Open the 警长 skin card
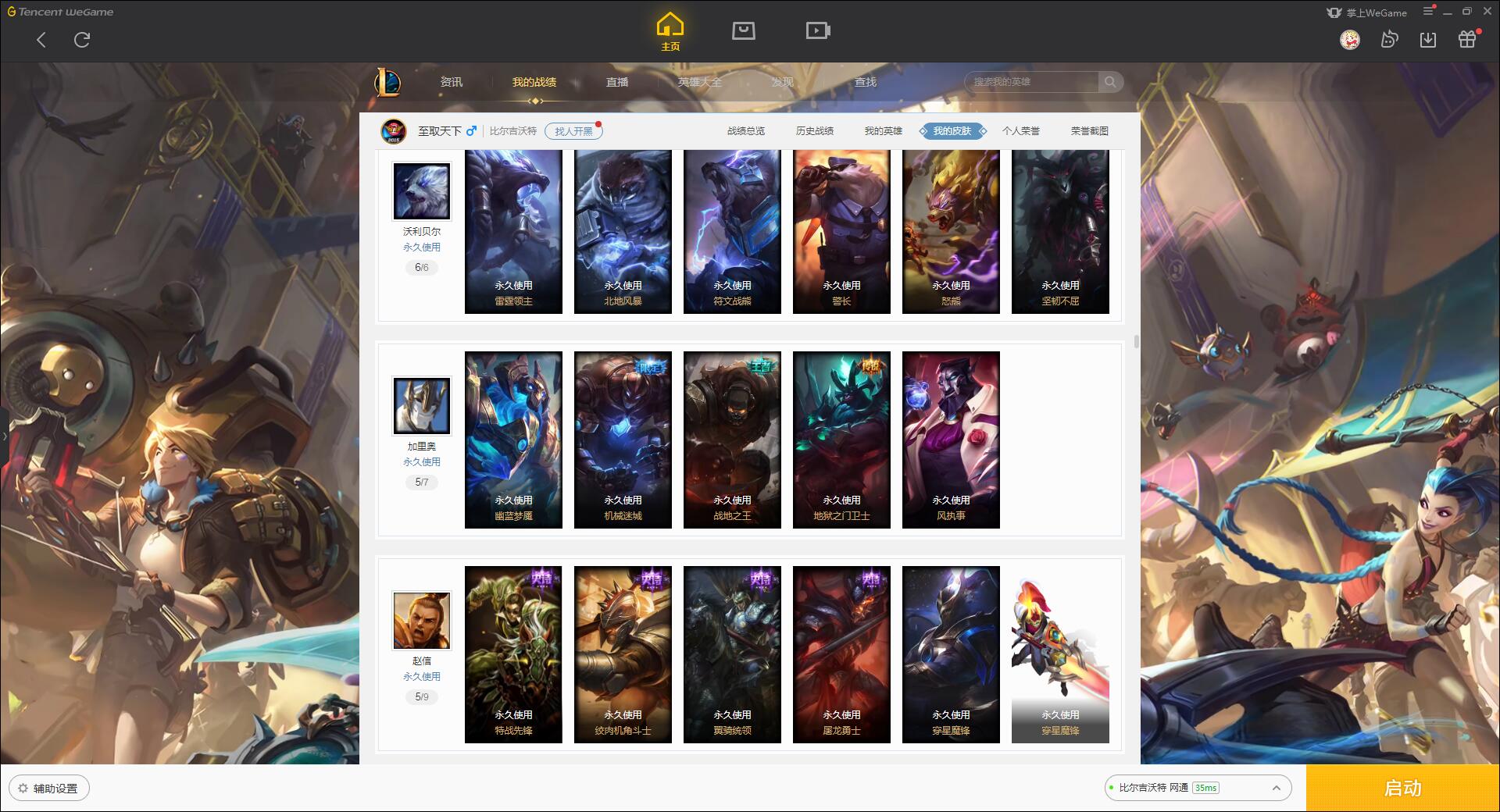 (841, 232)
